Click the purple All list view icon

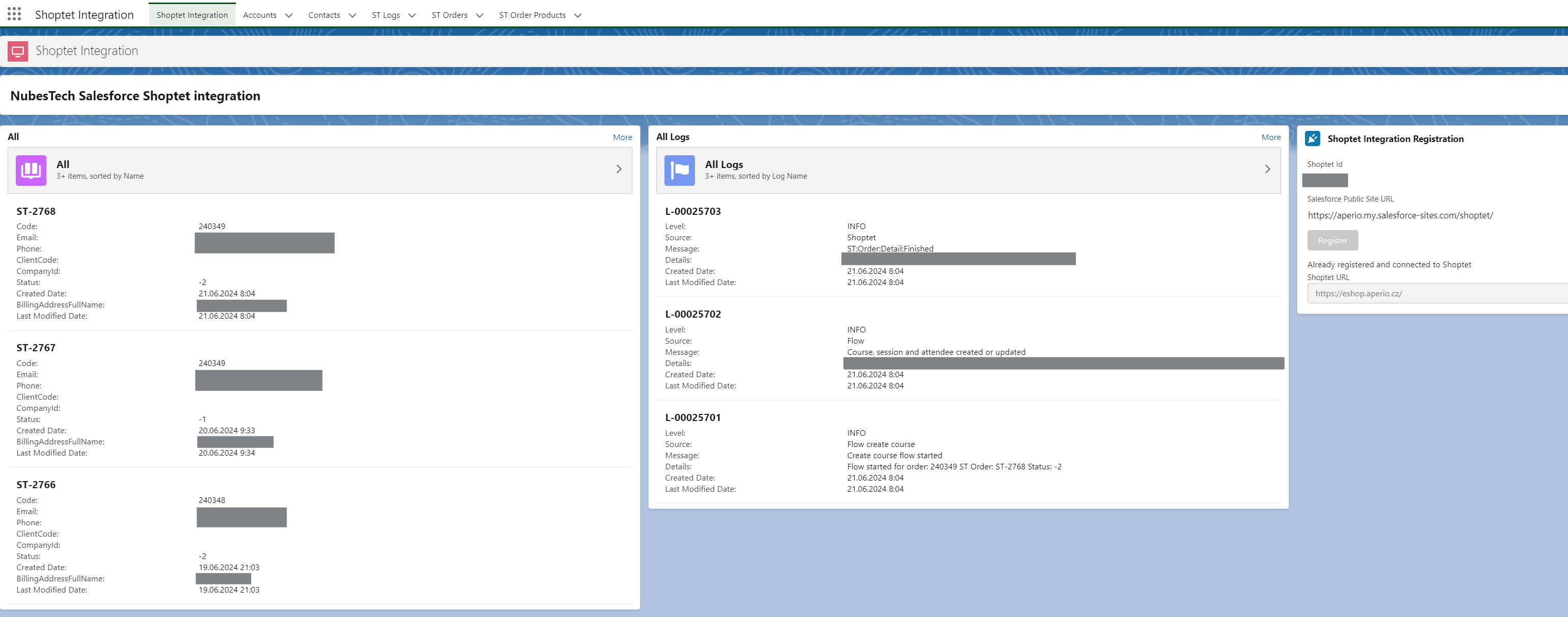31,170
